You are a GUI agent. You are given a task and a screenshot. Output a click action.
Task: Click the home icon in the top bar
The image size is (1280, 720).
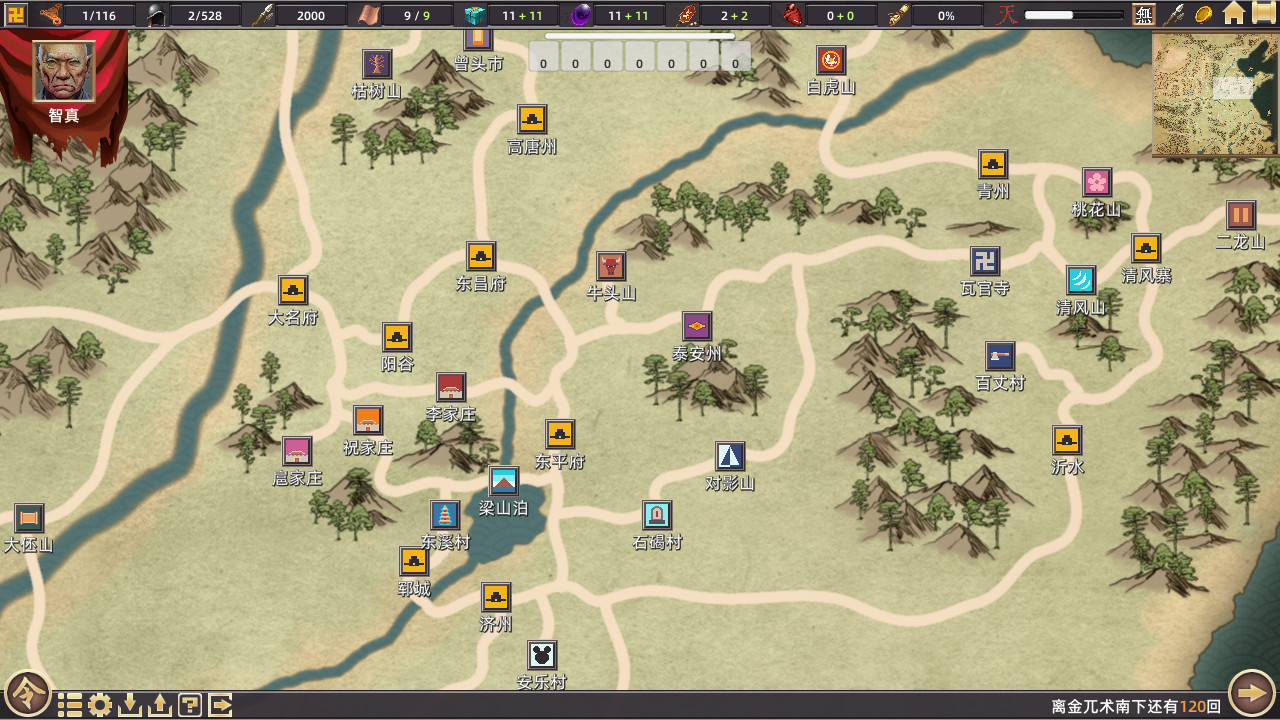[x=1234, y=14]
